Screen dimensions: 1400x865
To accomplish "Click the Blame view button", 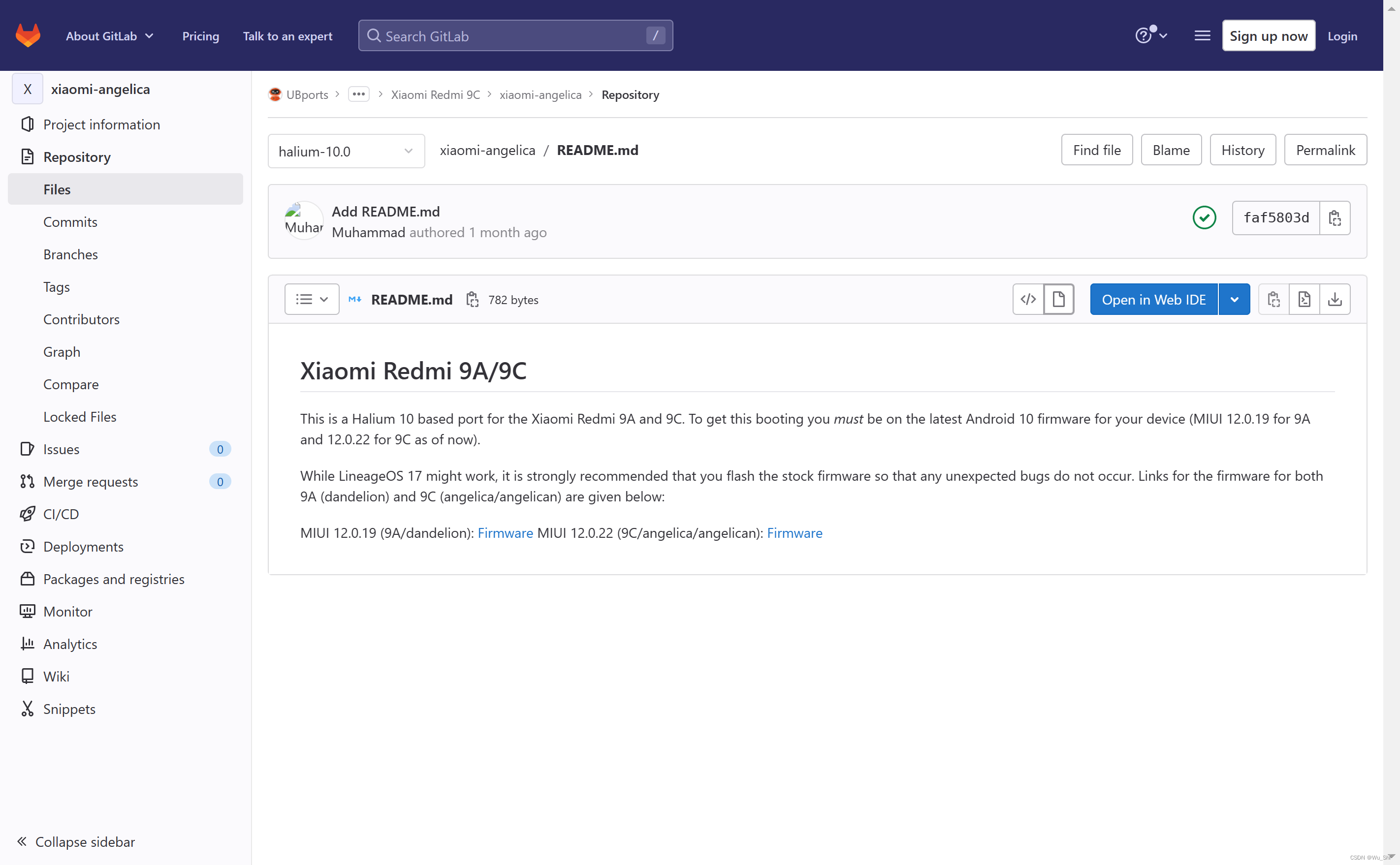I will [1172, 150].
